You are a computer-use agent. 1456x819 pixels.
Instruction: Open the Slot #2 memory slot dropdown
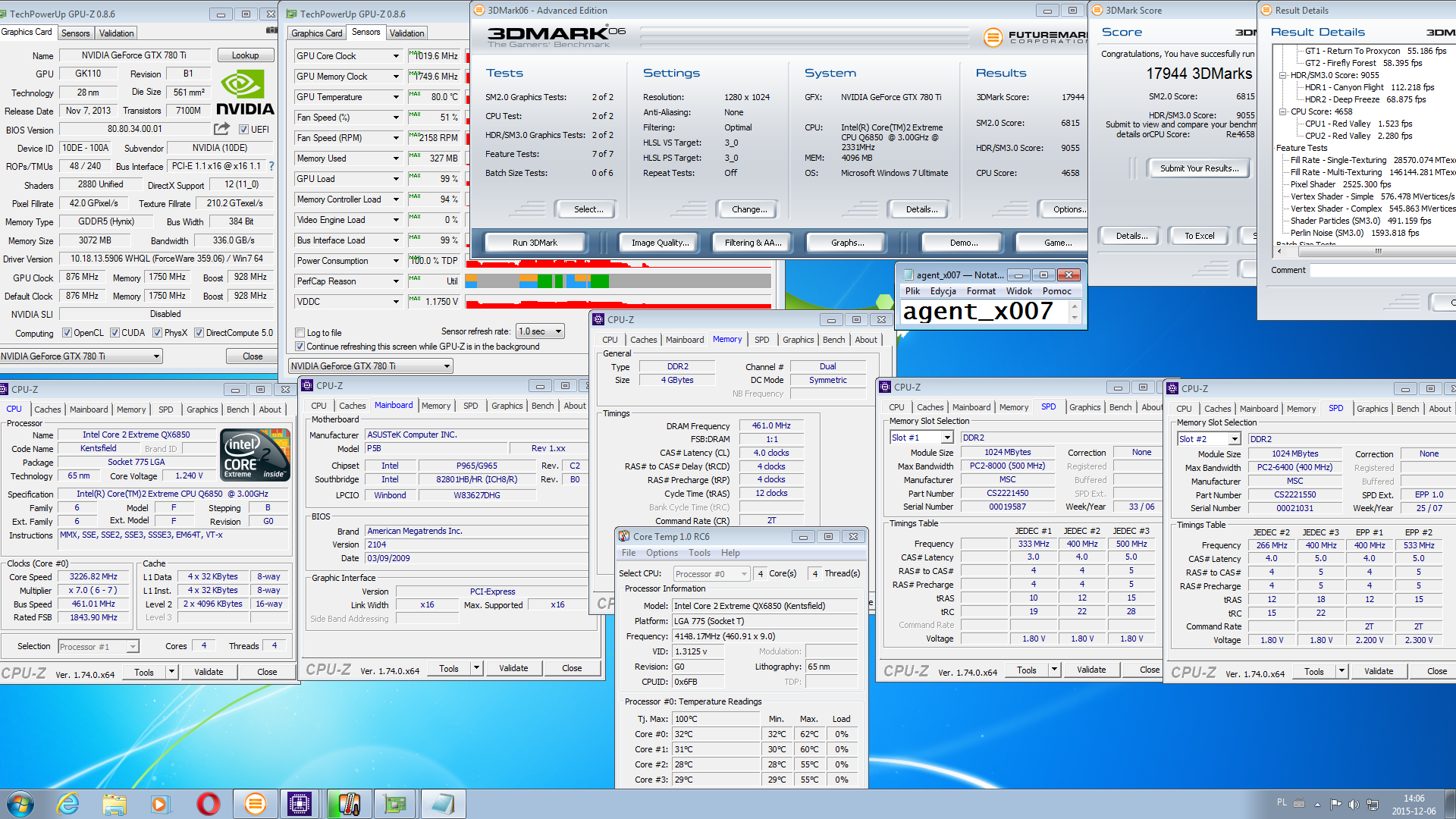coord(1209,439)
